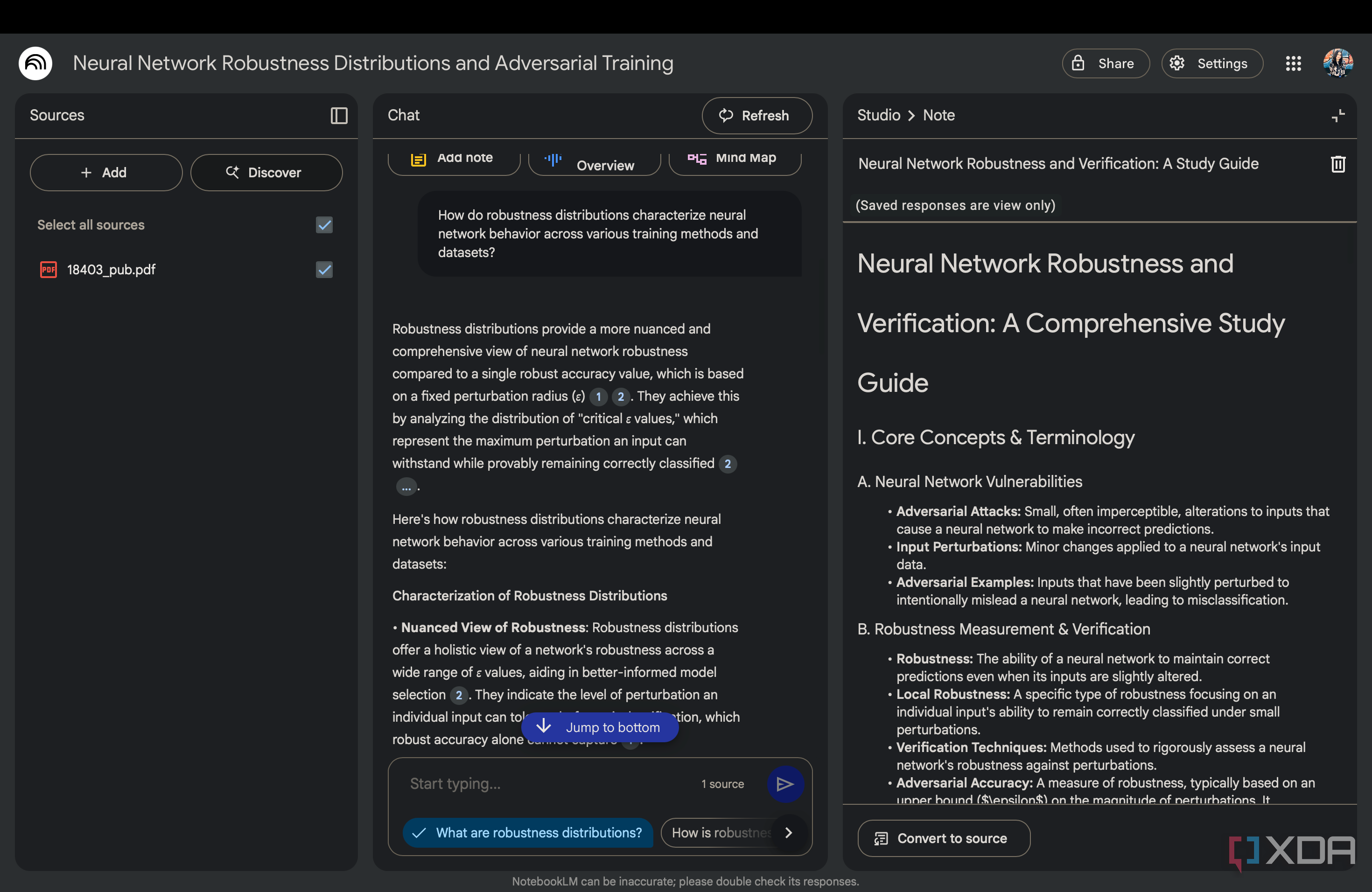
Task: Click the 'Characterization of Robustness Distributions' heading
Action: coord(529,596)
